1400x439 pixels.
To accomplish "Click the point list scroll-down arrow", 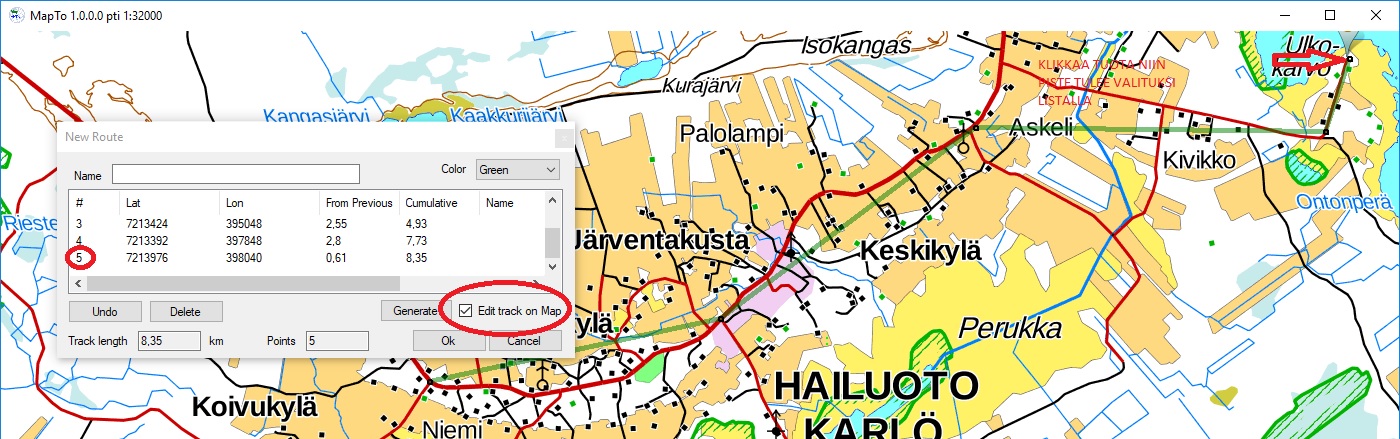I will click(x=552, y=268).
